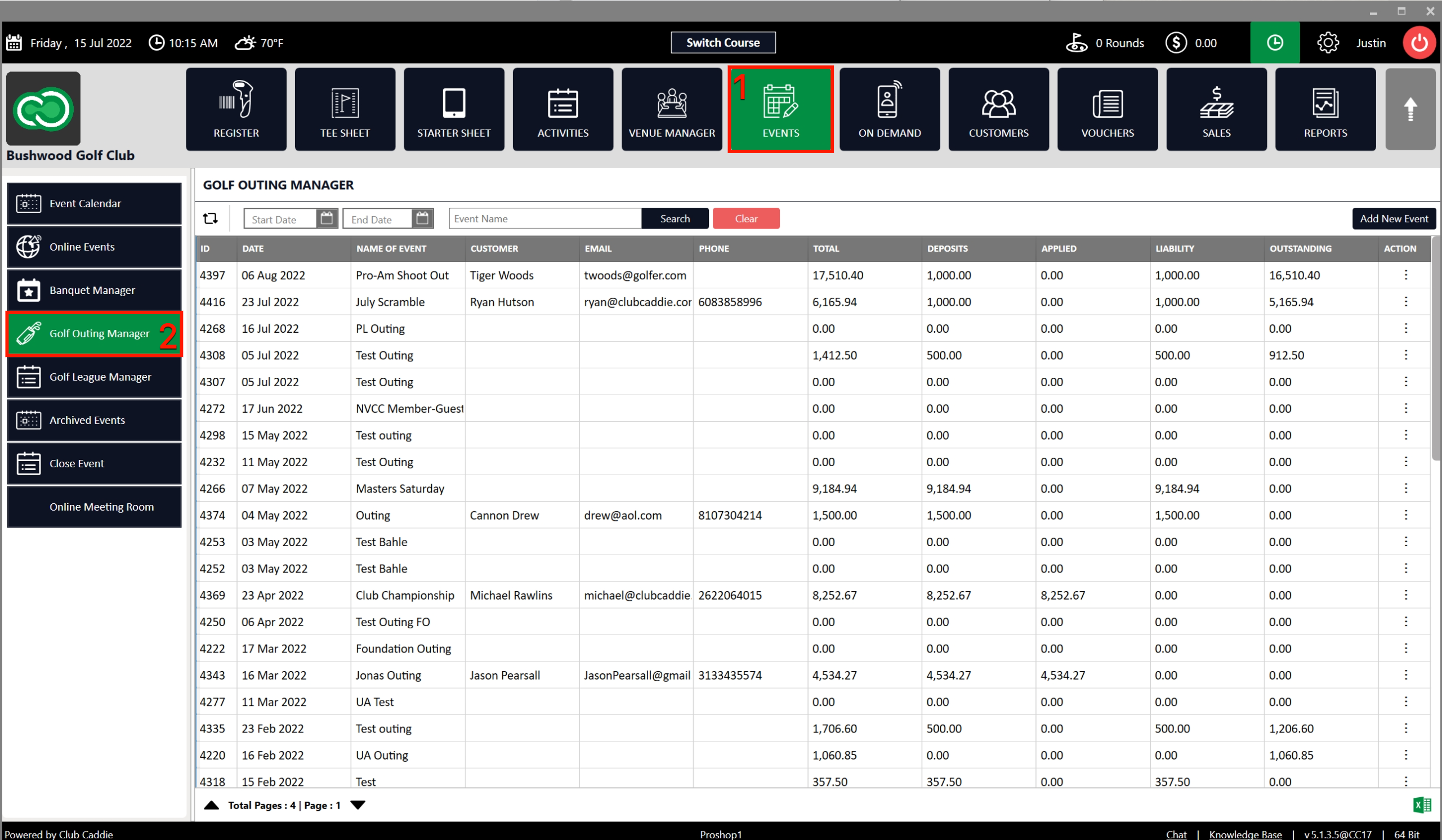Click the refresh icon beside Start Date

[x=210, y=218]
